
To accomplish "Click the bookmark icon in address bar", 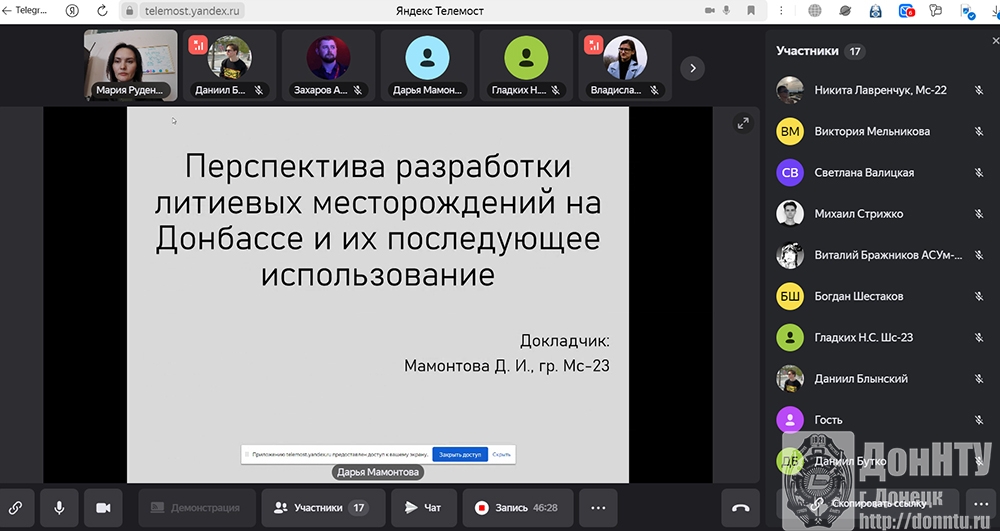I will point(752,11).
